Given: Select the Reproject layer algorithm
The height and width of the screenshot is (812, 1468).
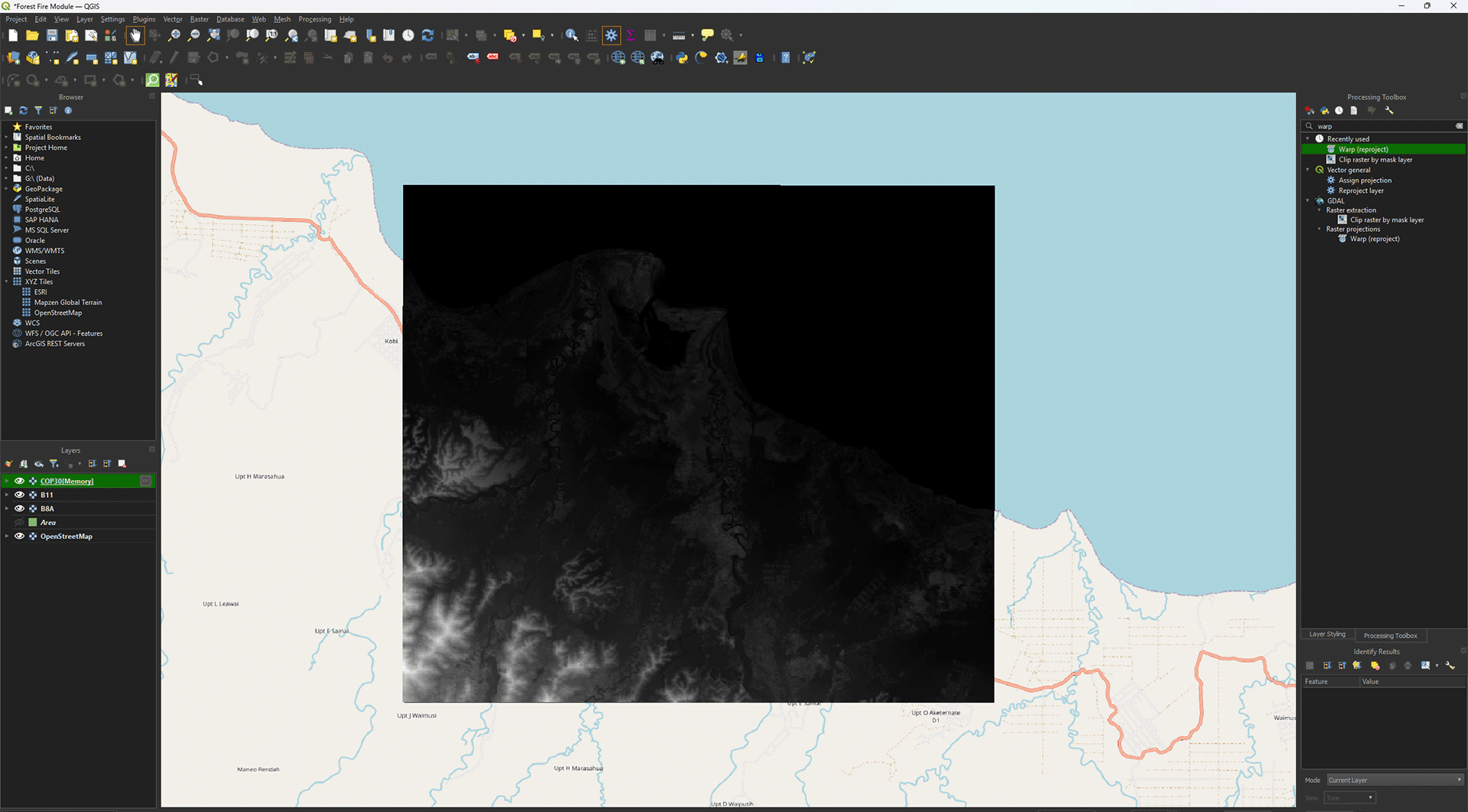Looking at the screenshot, I should [x=1360, y=191].
